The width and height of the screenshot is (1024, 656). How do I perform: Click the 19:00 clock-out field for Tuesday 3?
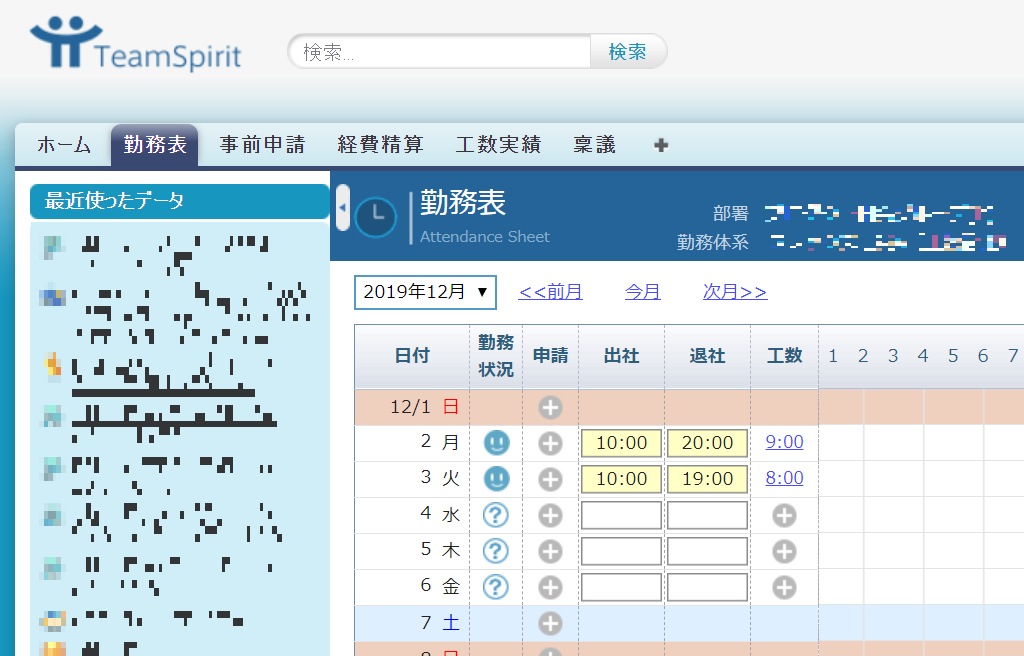[x=707, y=479]
